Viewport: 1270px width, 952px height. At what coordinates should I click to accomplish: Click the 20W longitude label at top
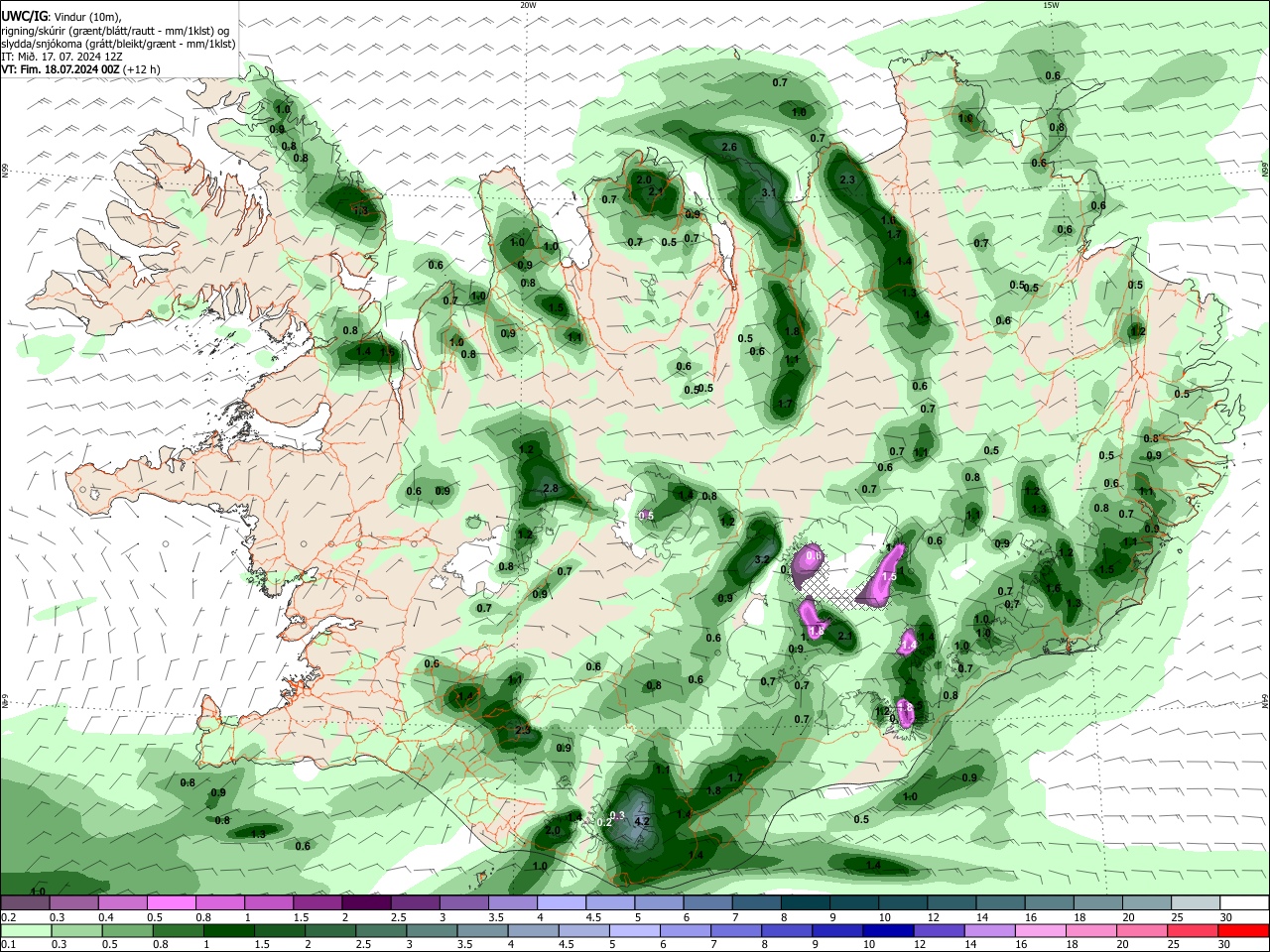[x=528, y=5]
